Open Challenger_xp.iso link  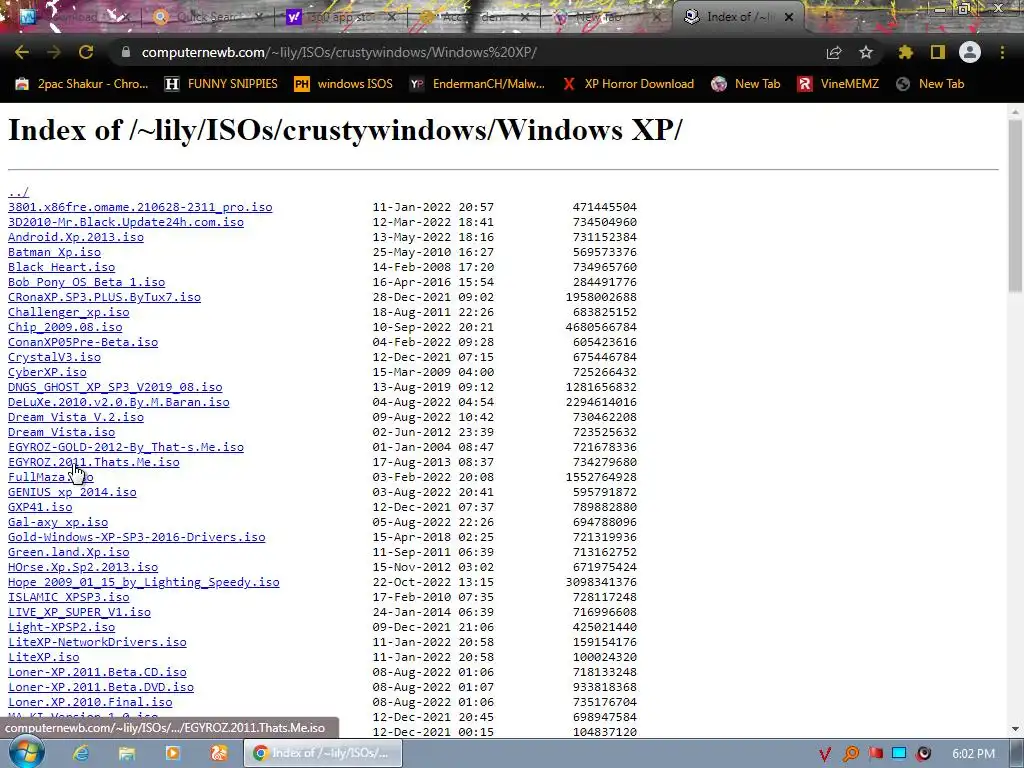69,312
